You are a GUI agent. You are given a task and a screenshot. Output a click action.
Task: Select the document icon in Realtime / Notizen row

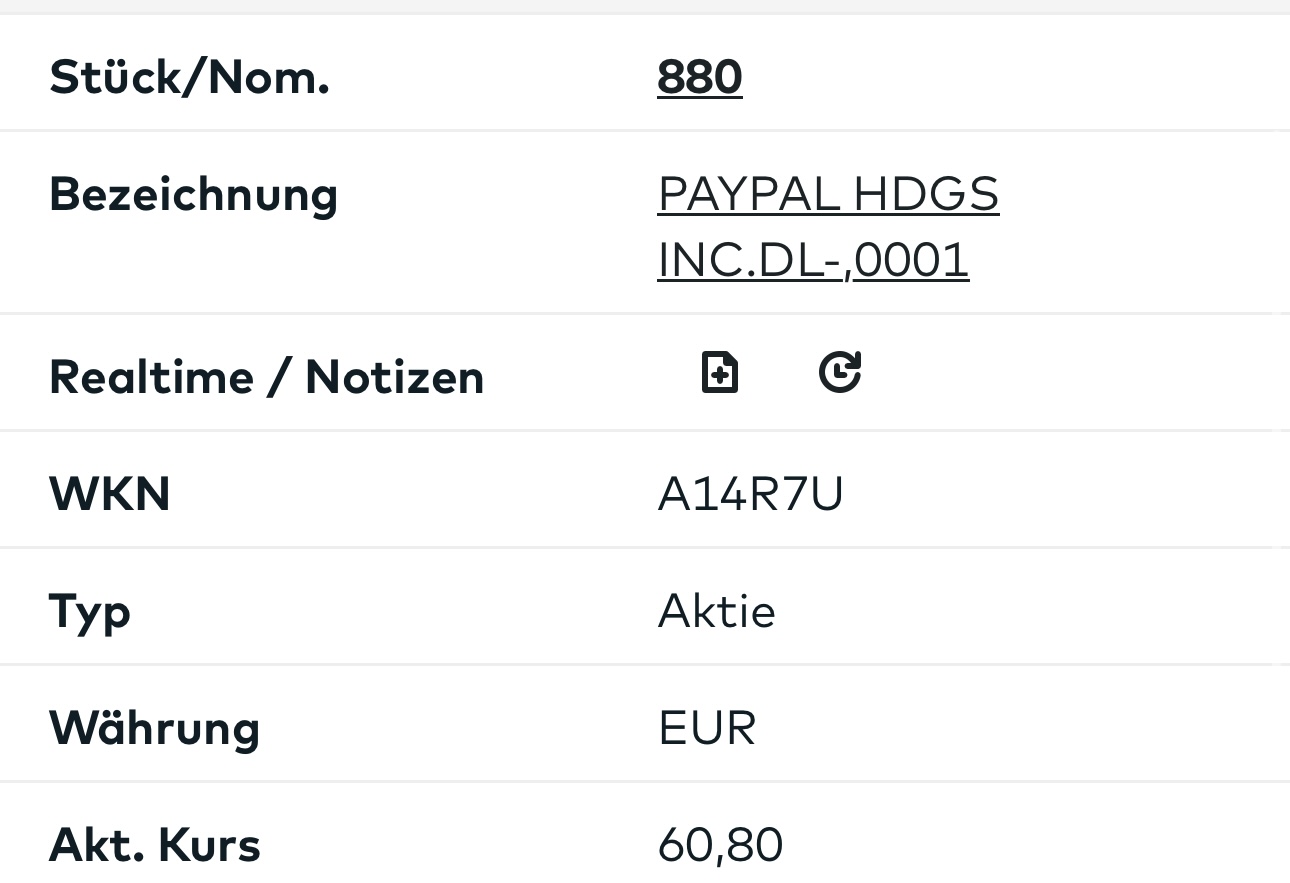(x=720, y=371)
